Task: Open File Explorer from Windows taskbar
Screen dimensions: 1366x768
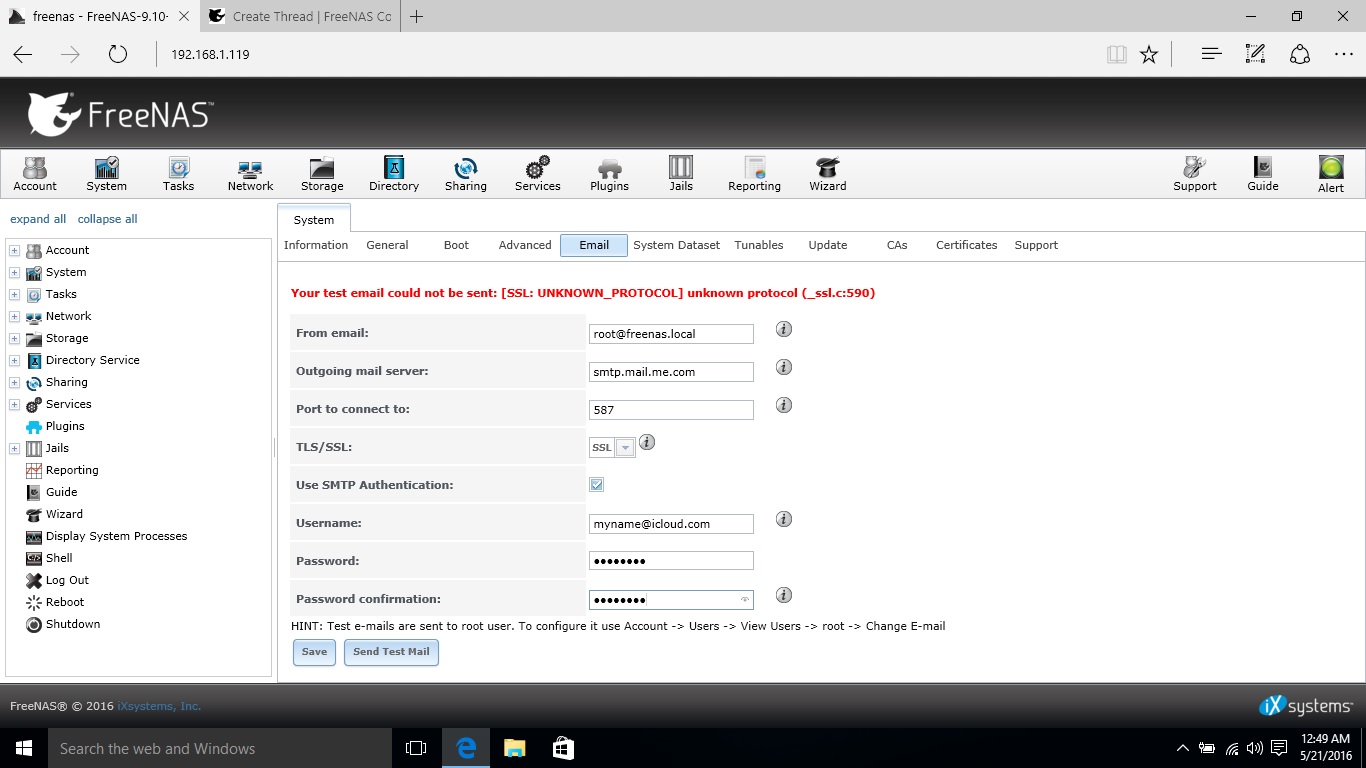Action: [514, 748]
